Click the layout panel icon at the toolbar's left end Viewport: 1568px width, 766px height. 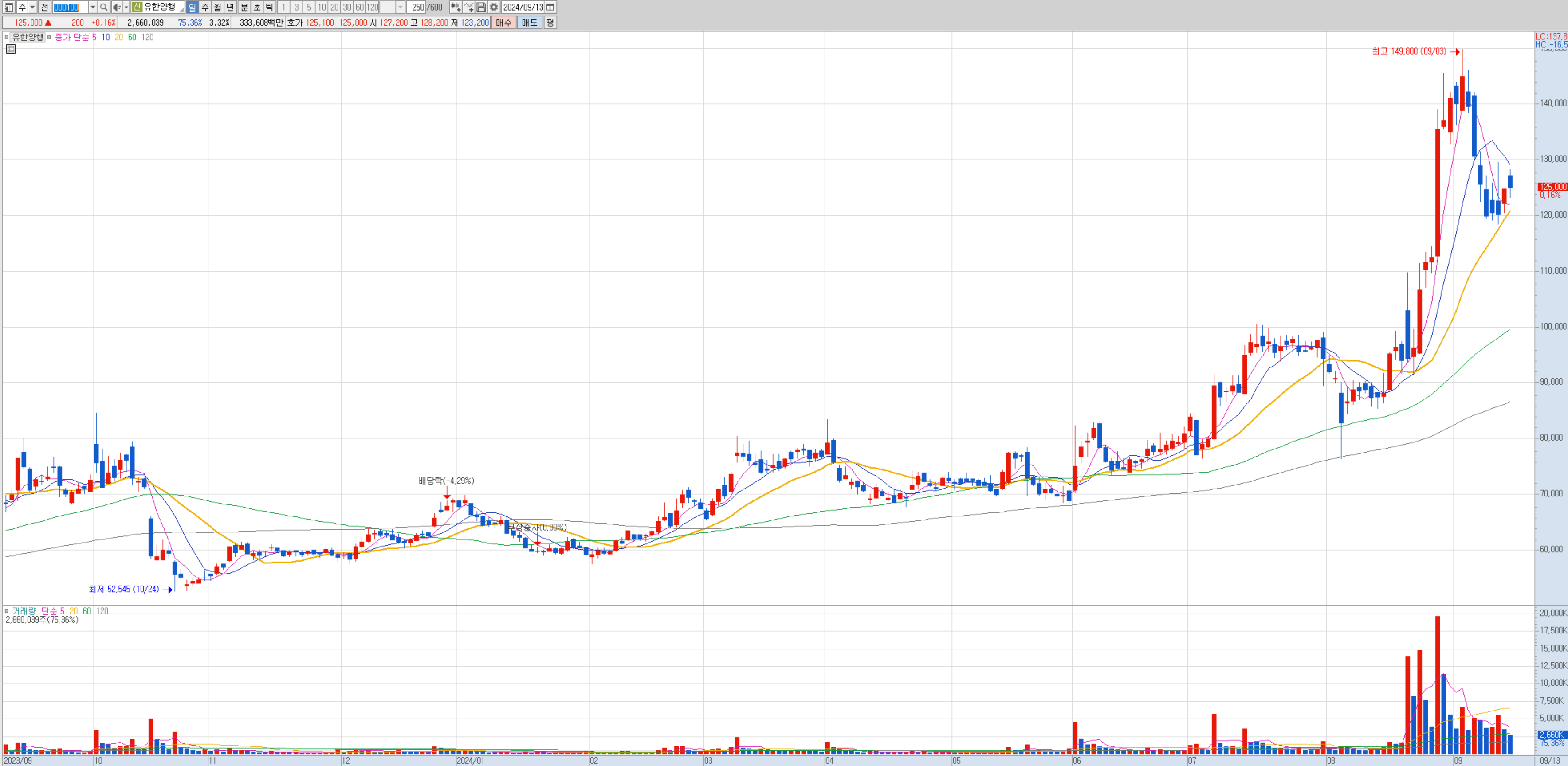[x=8, y=7]
